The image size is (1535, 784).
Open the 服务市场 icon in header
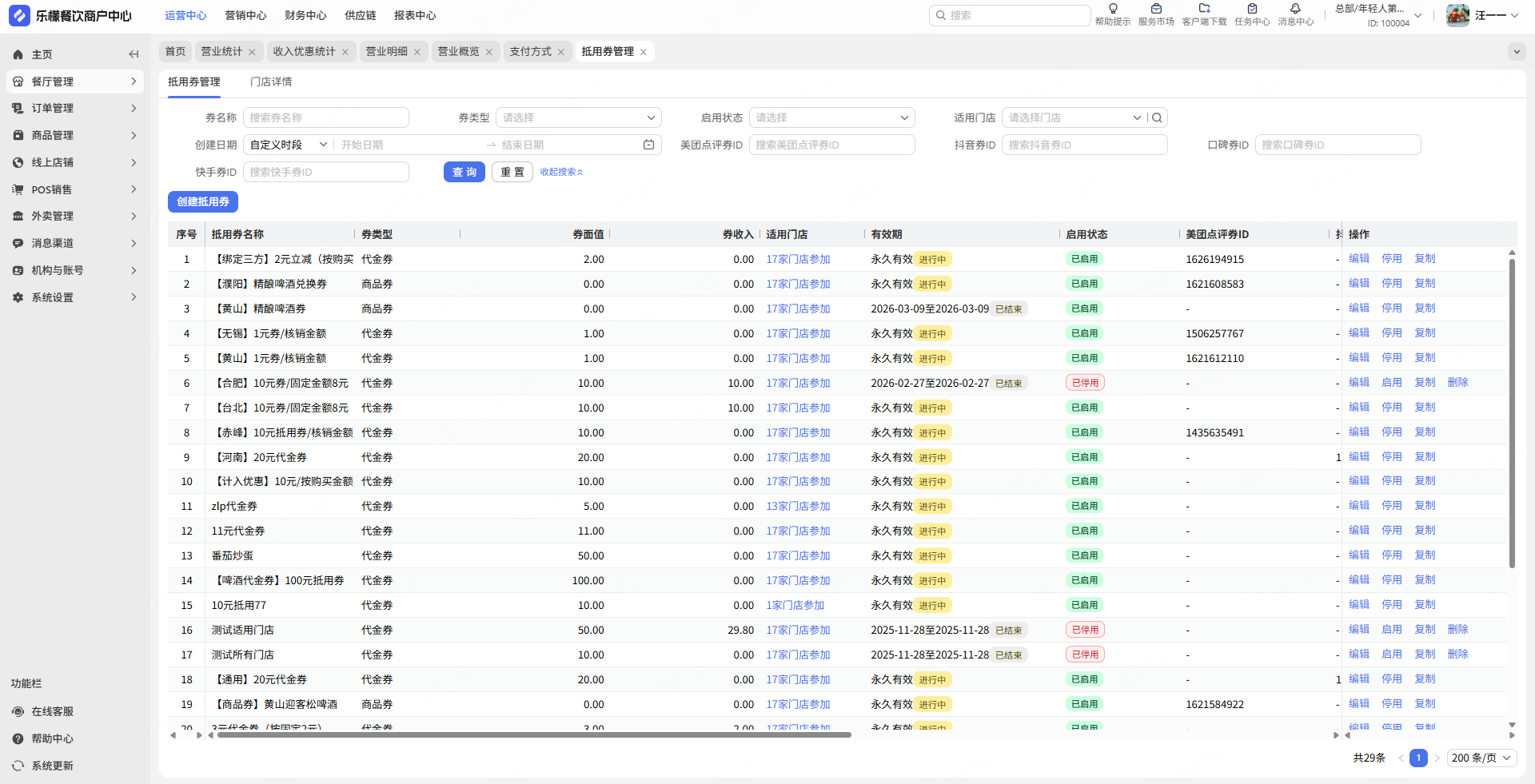coord(1156,9)
